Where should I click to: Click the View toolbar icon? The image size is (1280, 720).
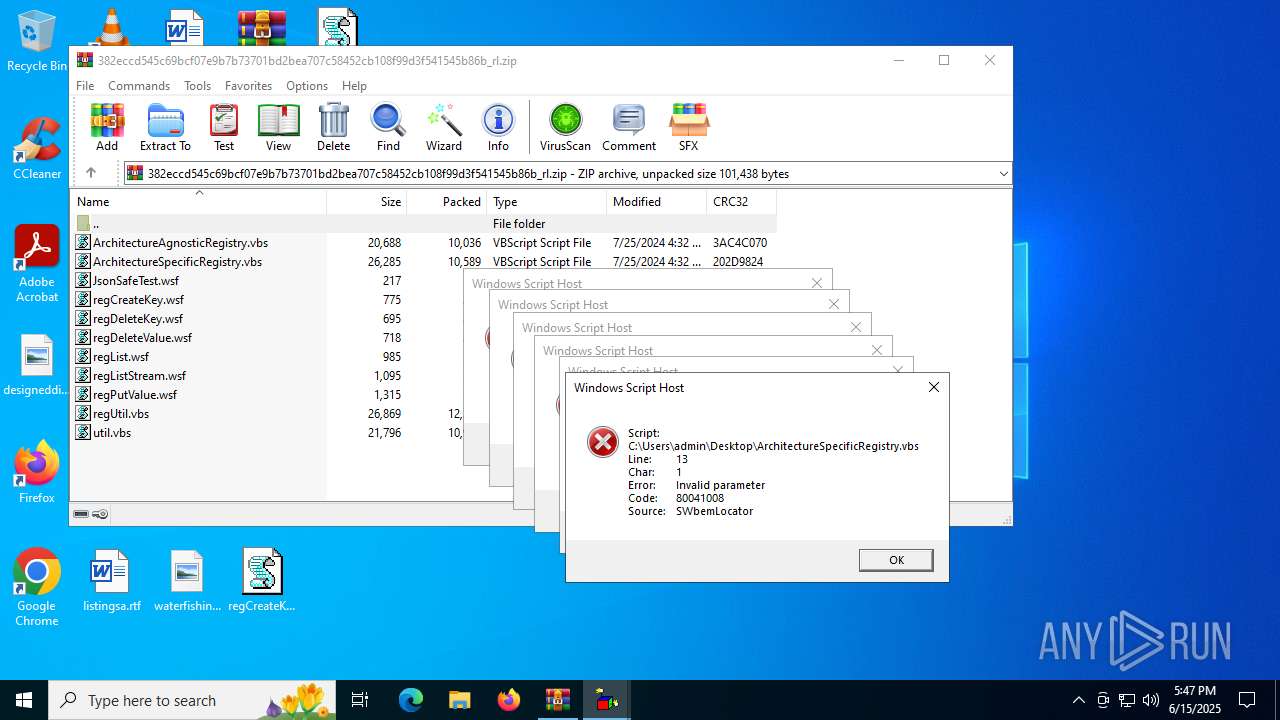[278, 127]
